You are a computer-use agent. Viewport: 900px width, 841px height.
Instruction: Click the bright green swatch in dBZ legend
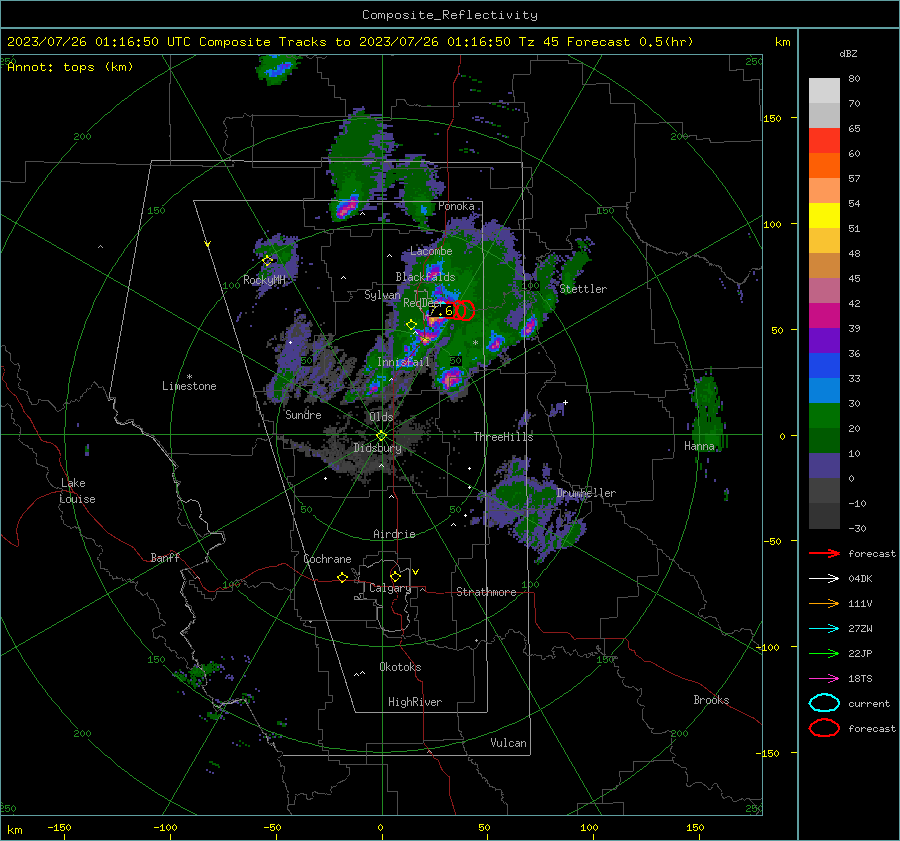point(824,416)
